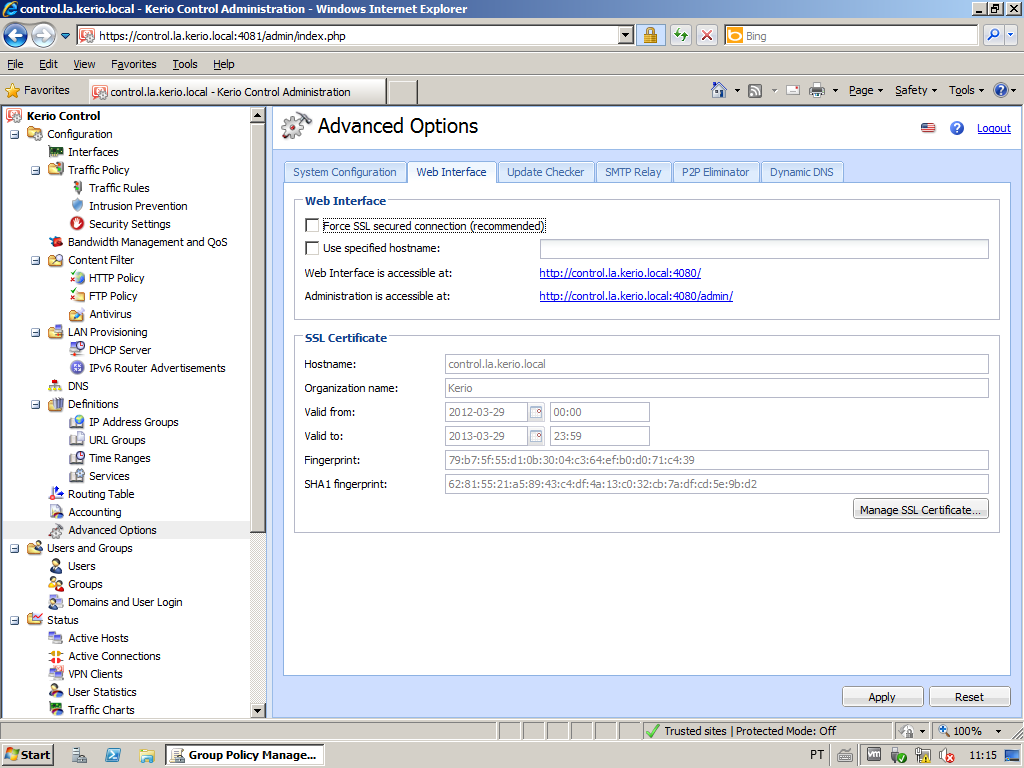The height and width of the screenshot is (768, 1024).
Task: Click the Active Hosts icon
Action: point(56,638)
